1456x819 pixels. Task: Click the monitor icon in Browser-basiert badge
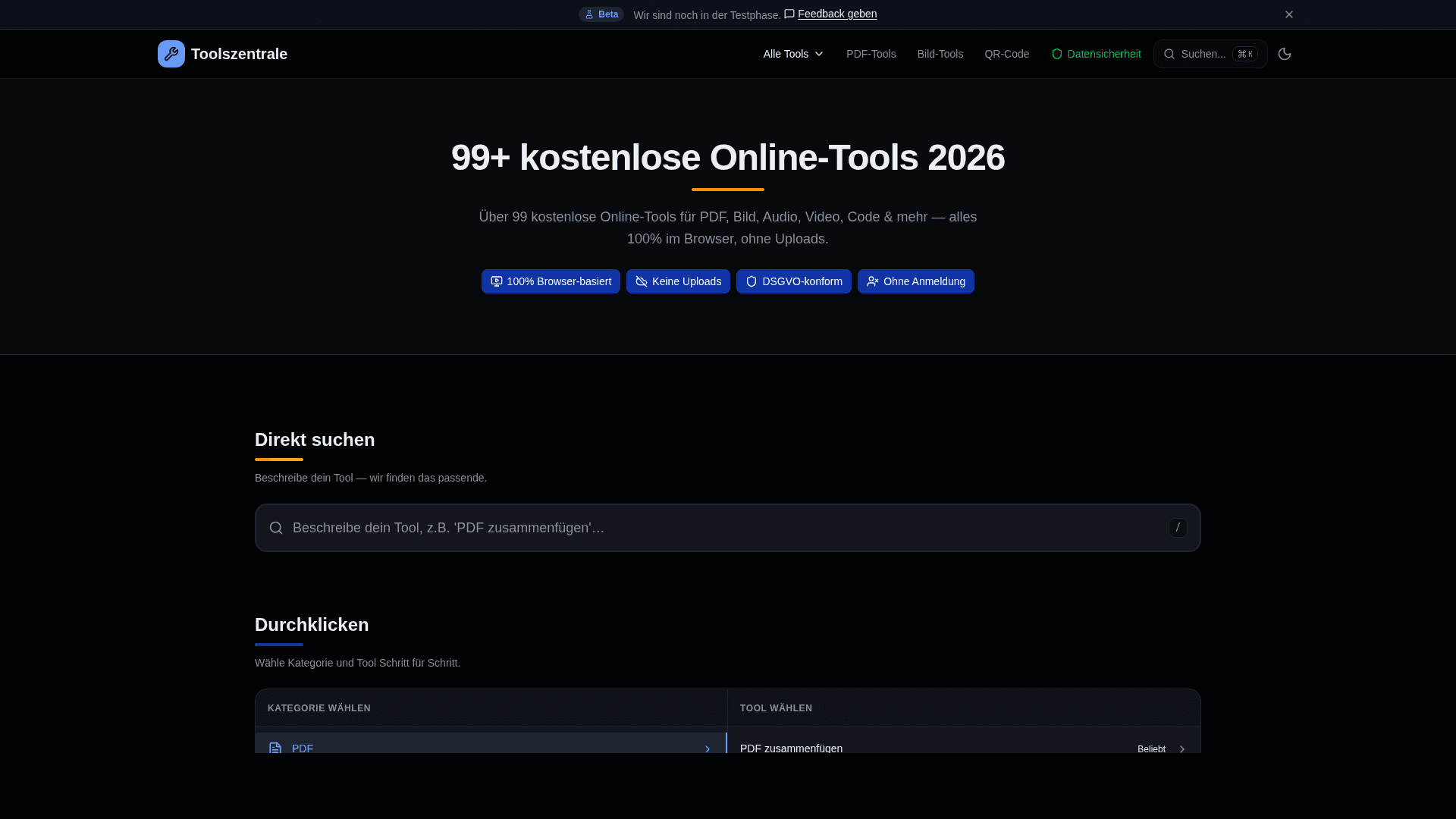coord(497,281)
